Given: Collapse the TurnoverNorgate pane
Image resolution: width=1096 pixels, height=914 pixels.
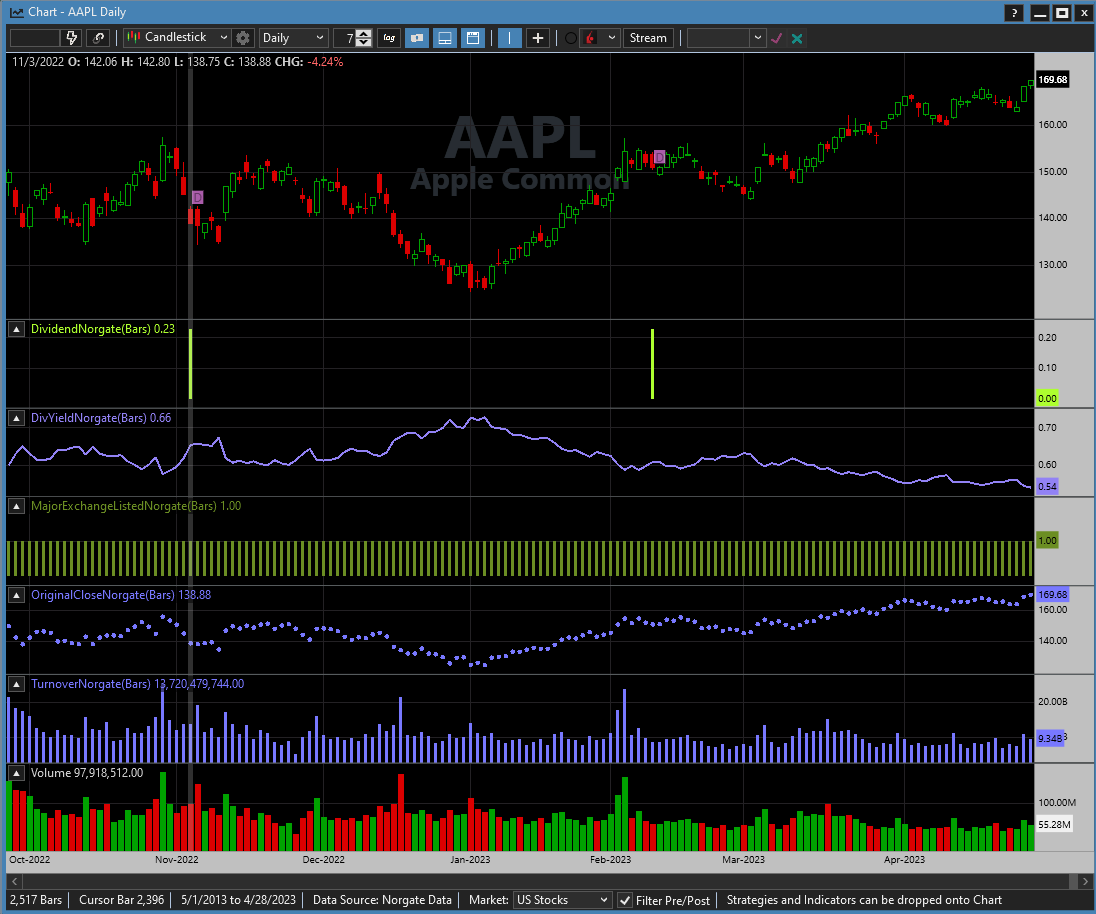Looking at the screenshot, I should click(16, 684).
